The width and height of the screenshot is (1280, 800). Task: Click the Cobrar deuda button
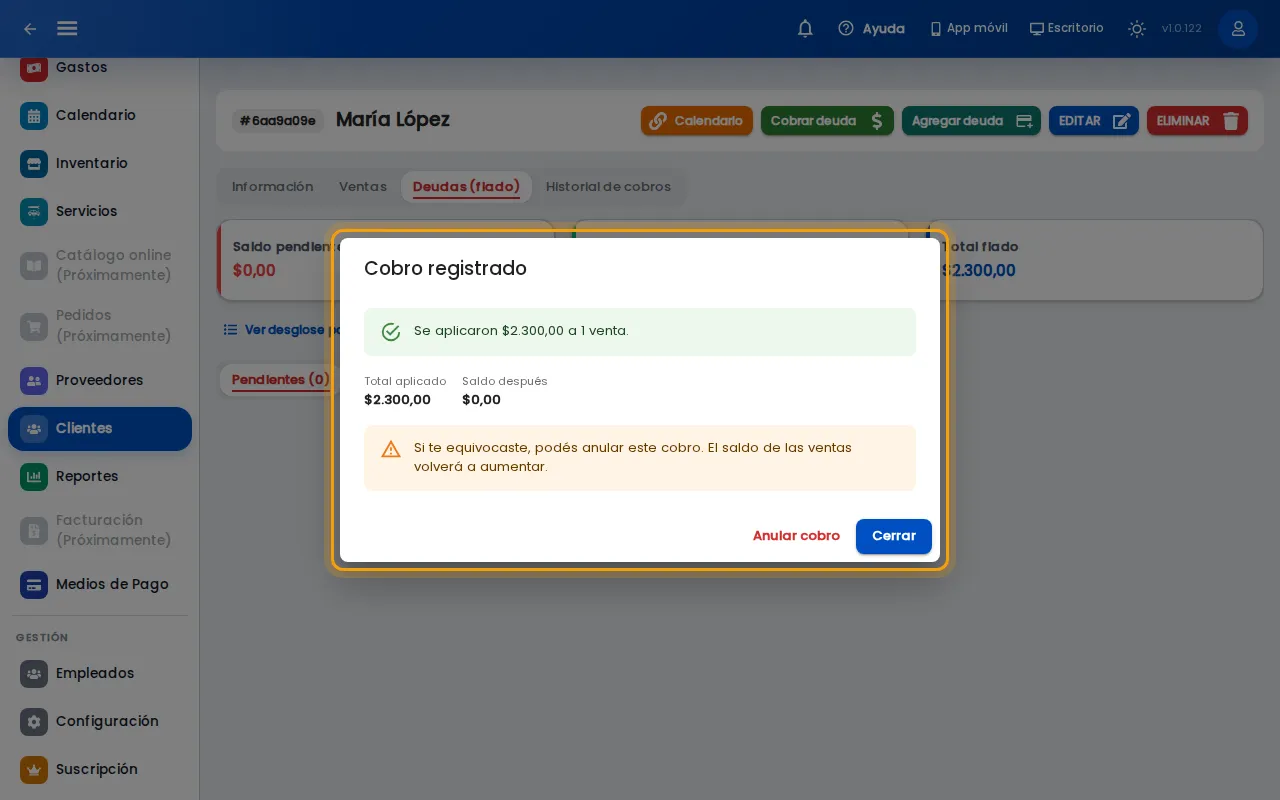[827, 121]
